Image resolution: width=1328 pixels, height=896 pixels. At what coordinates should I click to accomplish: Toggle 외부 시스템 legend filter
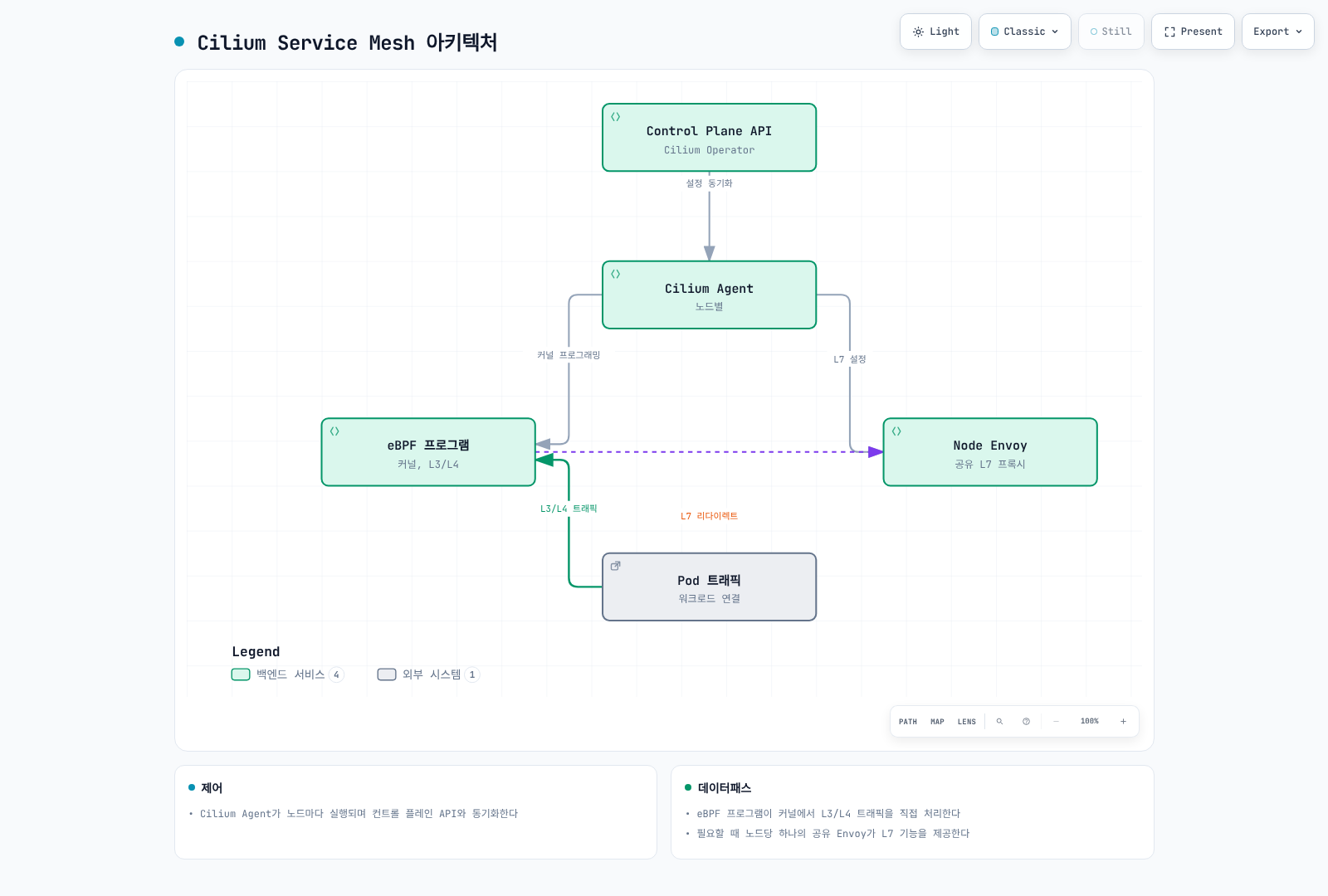pos(428,674)
